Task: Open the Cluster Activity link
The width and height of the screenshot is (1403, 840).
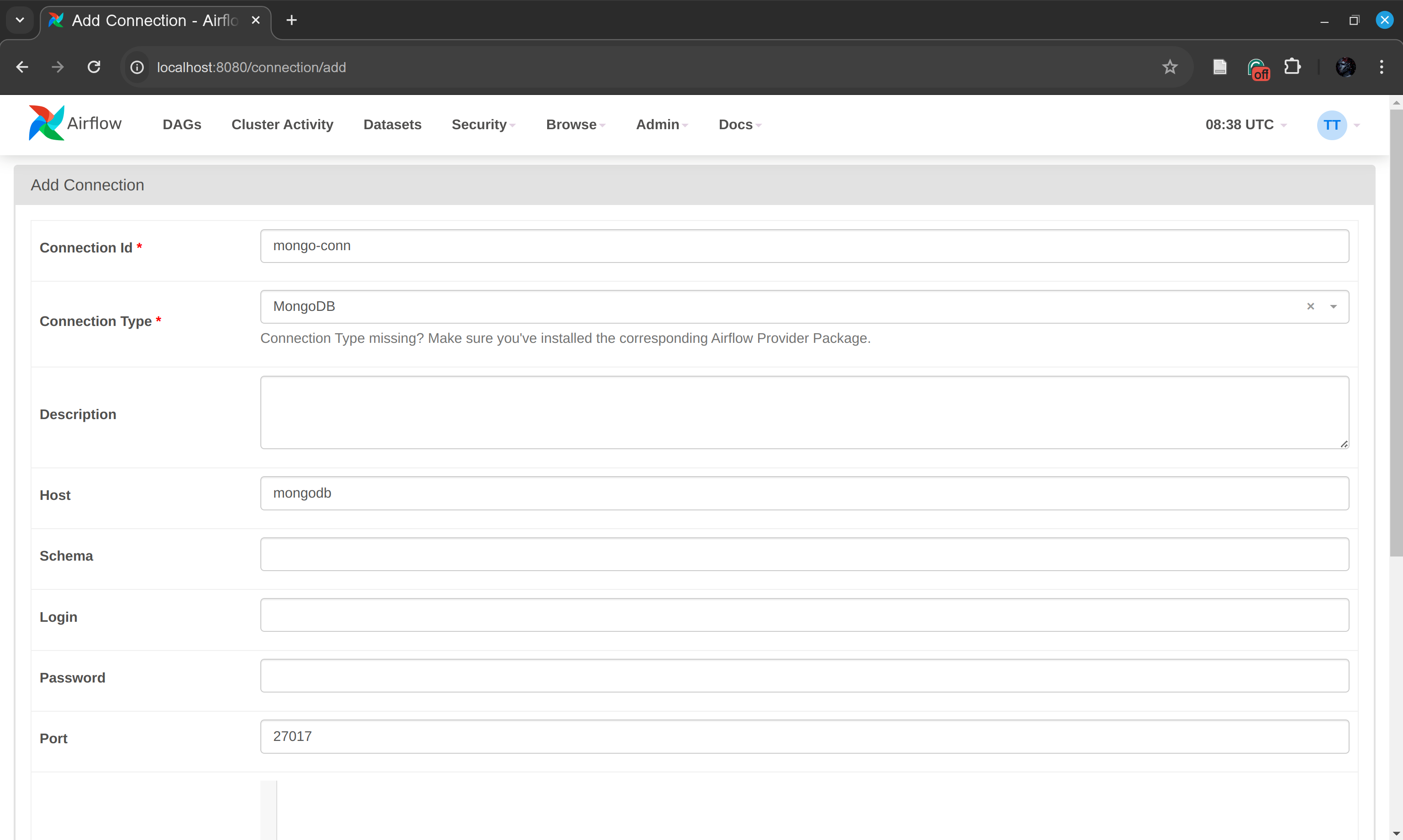Action: pyautogui.click(x=282, y=125)
